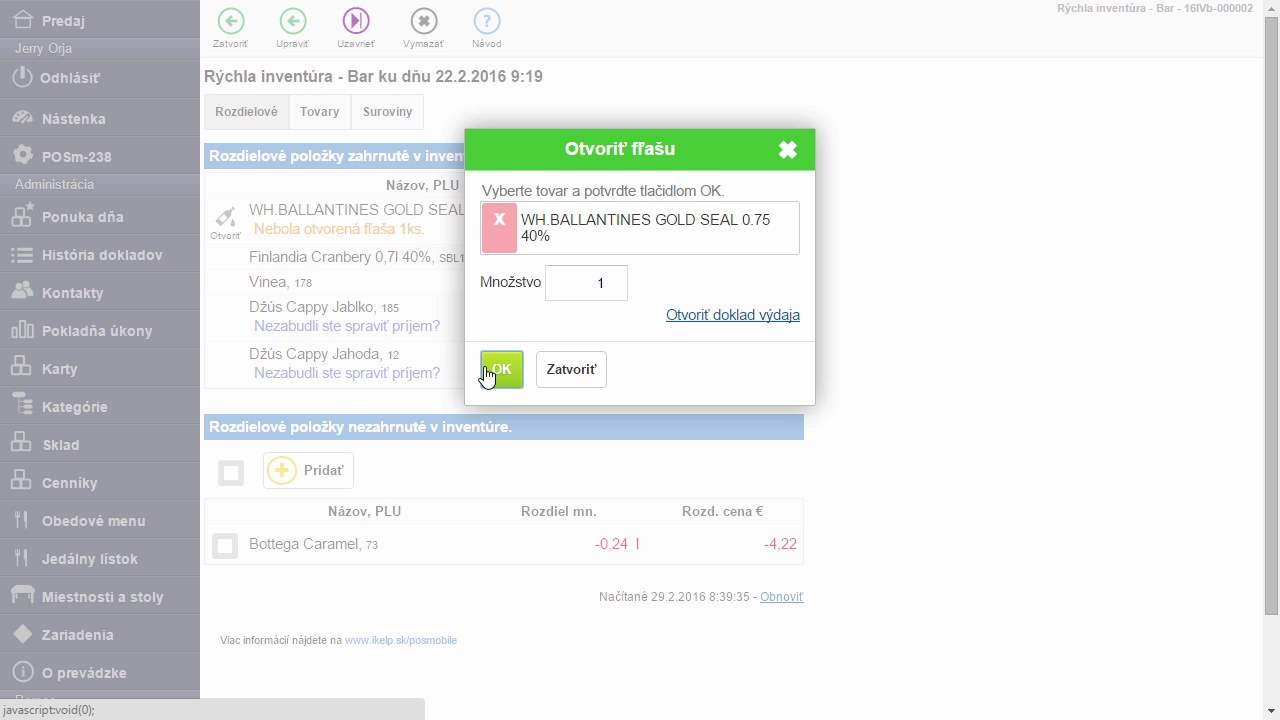Switch to the Suroviny tab
Image resolution: width=1280 pixels, height=720 pixels.
click(388, 112)
